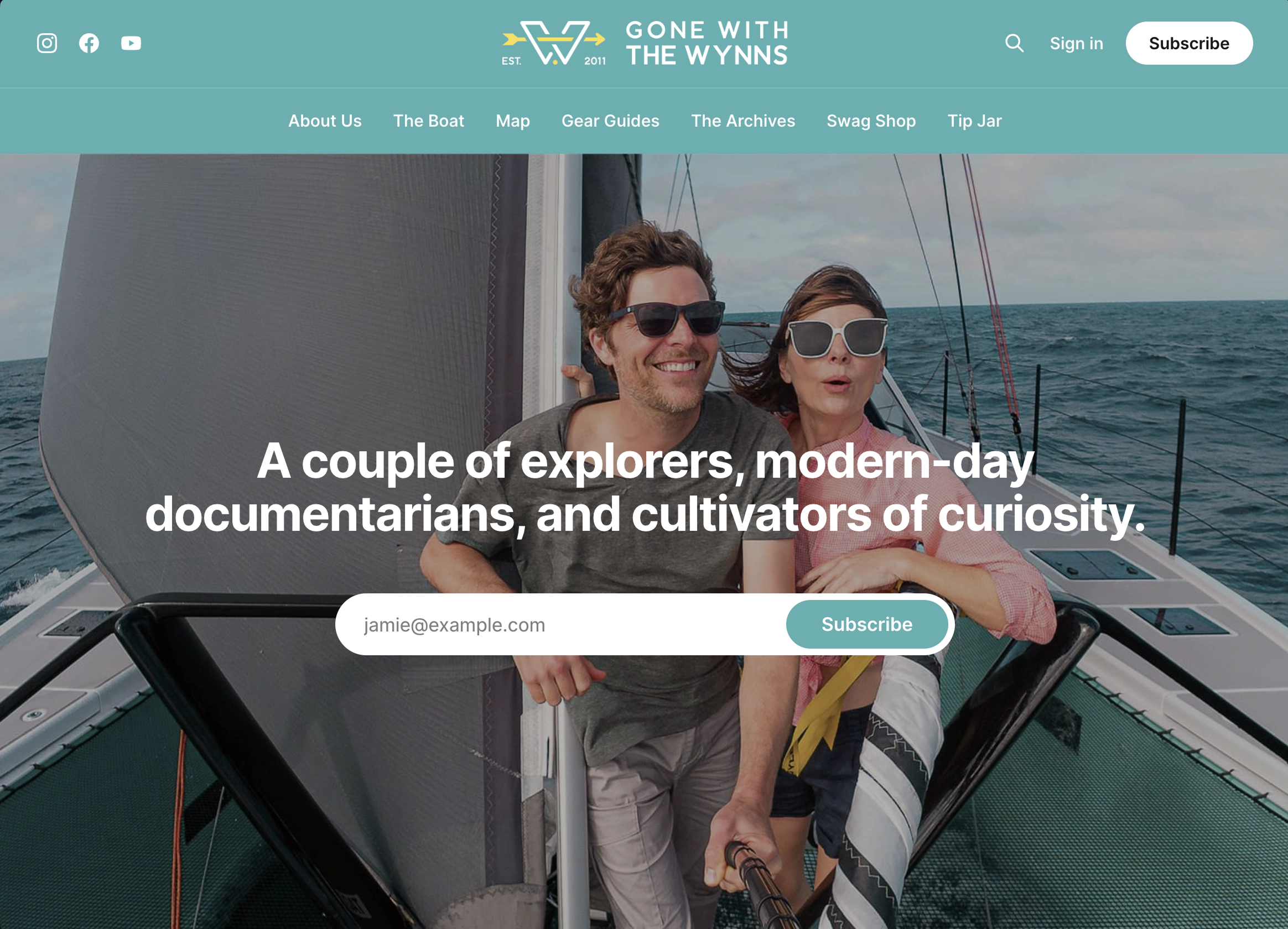
Task: Browse the Gear Guides menu item
Action: [x=610, y=121]
